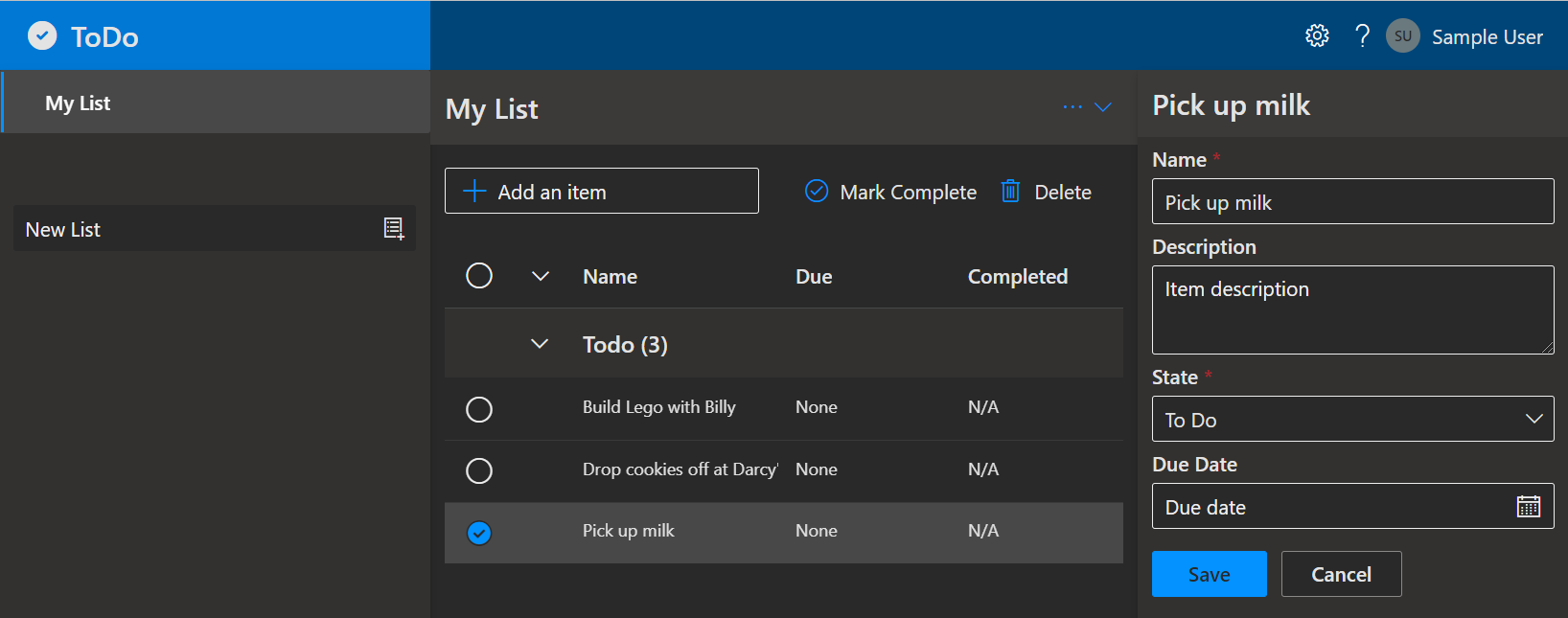1568x618 pixels.
Task: Expand the chevron beside My List title
Action: 1103,107
